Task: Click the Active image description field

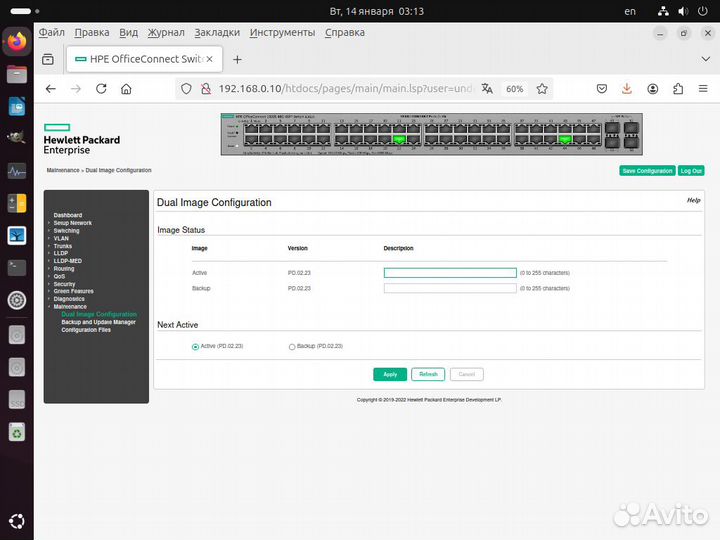Action: (450, 273)
